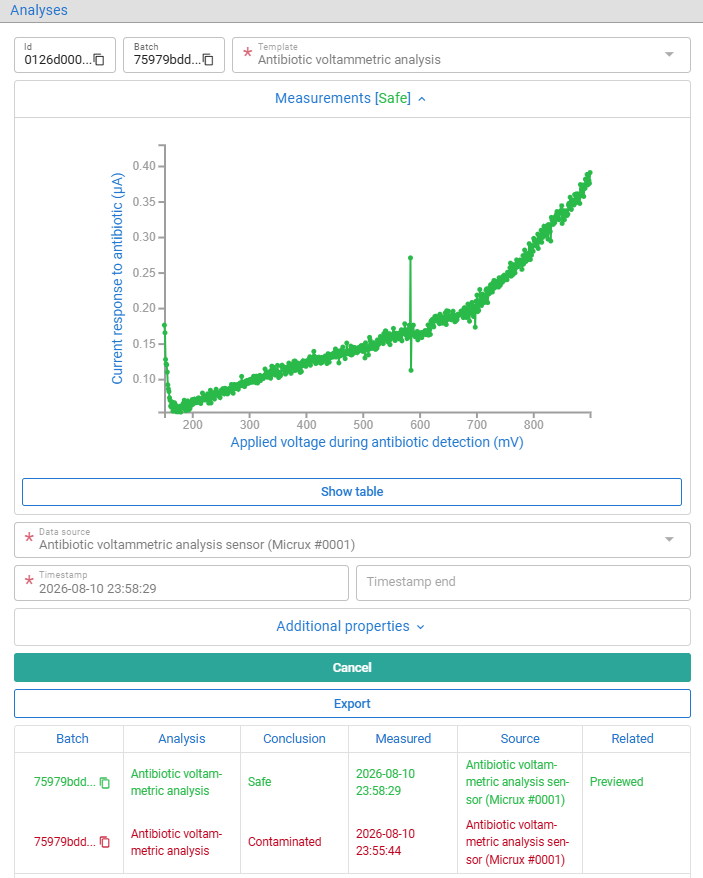This screenshot has height=878, width=703.
Task: Expand Additional properties section
Action: (351, 627)
